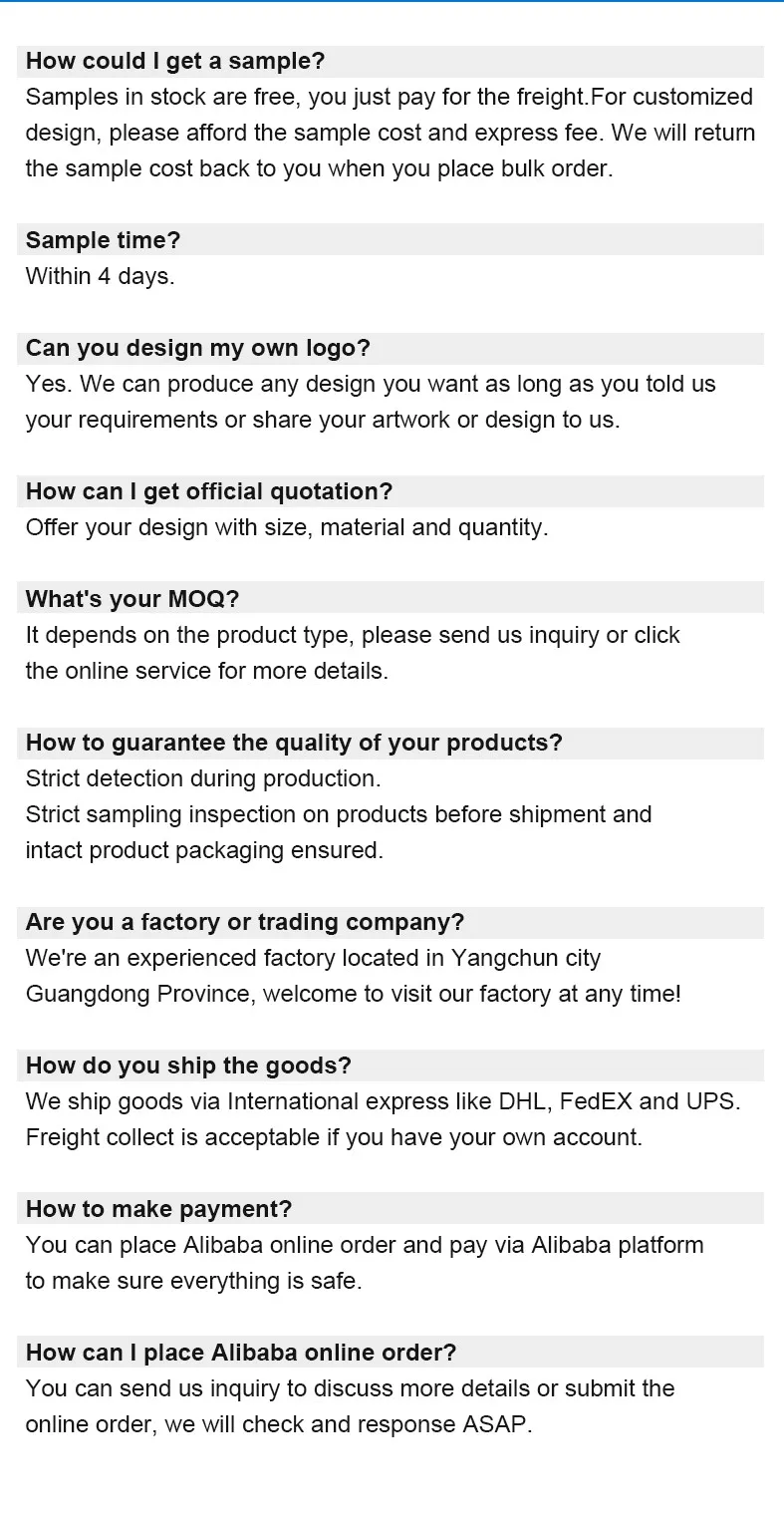Click 'the online service for more details.' text
The width and height of the screenshot is (784, 1518).
pyautogui.click(x=206, y=671)
